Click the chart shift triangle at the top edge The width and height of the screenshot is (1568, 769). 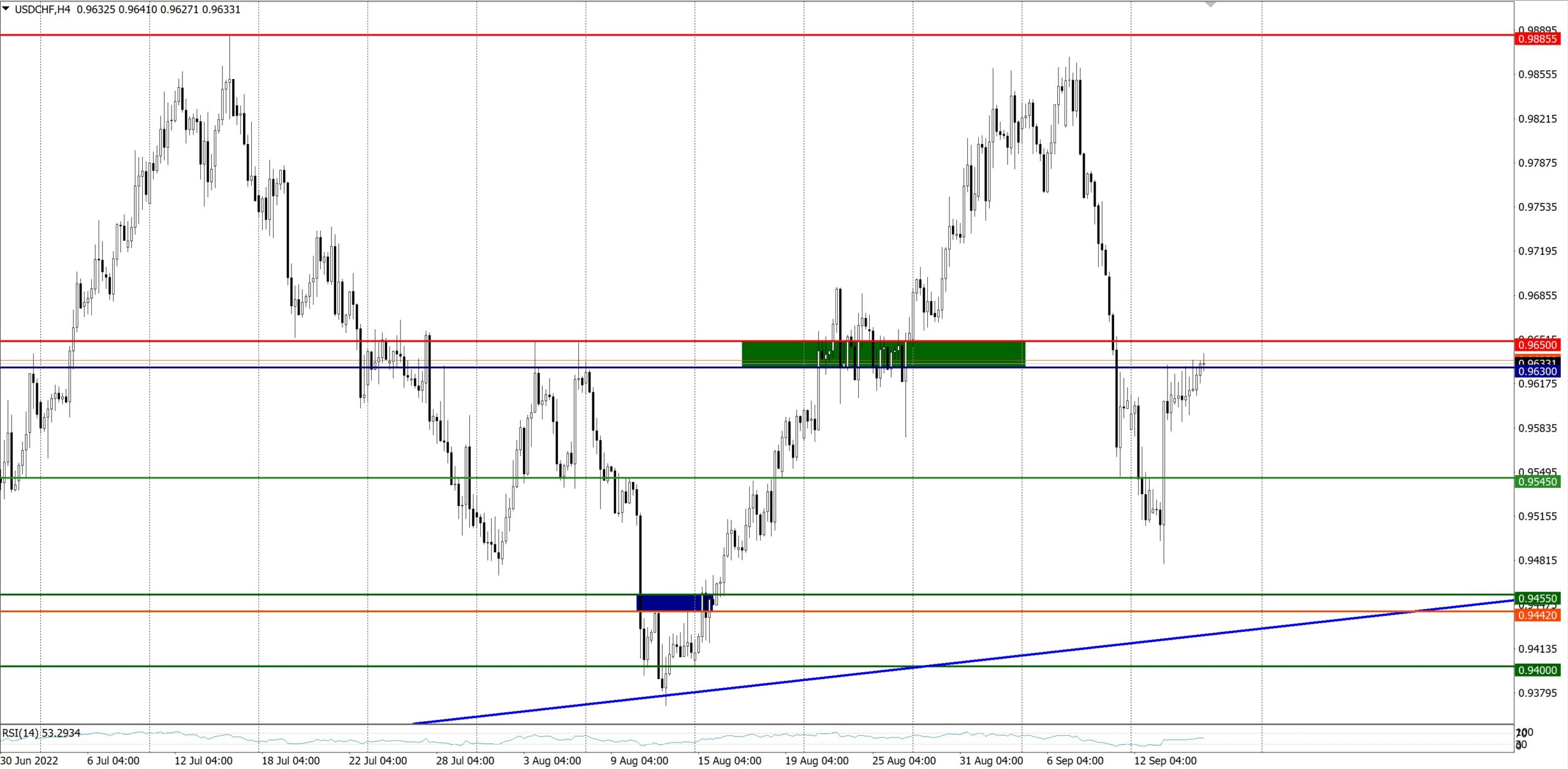tap(1210, 4)
